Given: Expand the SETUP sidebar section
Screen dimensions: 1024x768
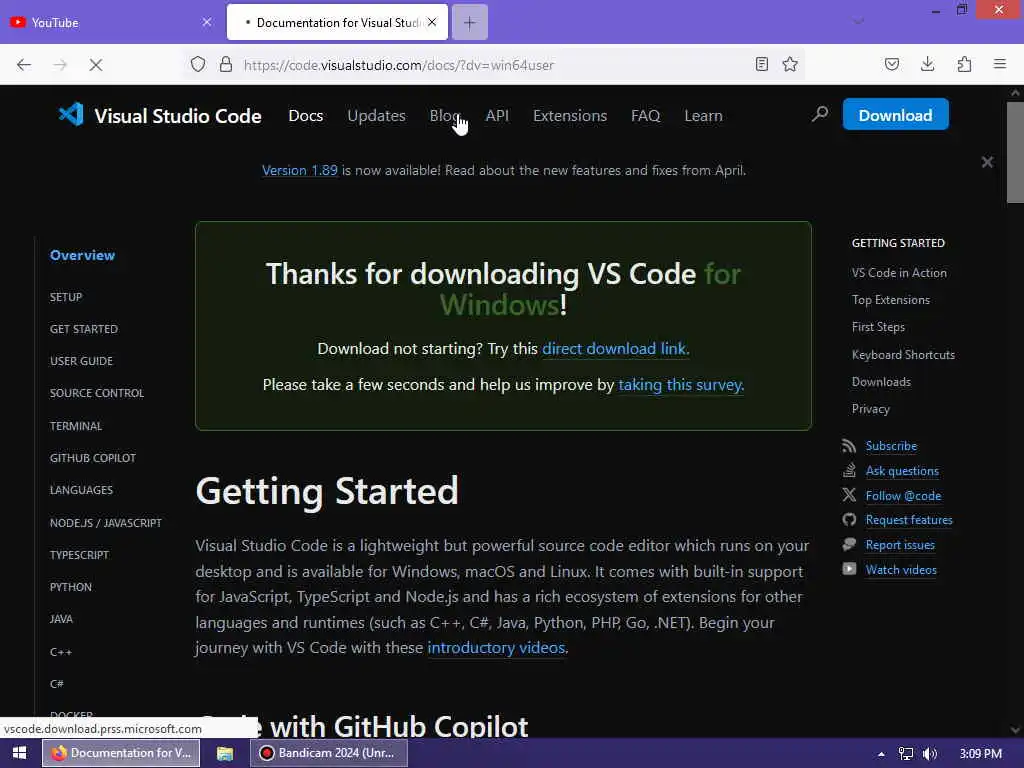Looking at the screenshot, I should (66, 297).
